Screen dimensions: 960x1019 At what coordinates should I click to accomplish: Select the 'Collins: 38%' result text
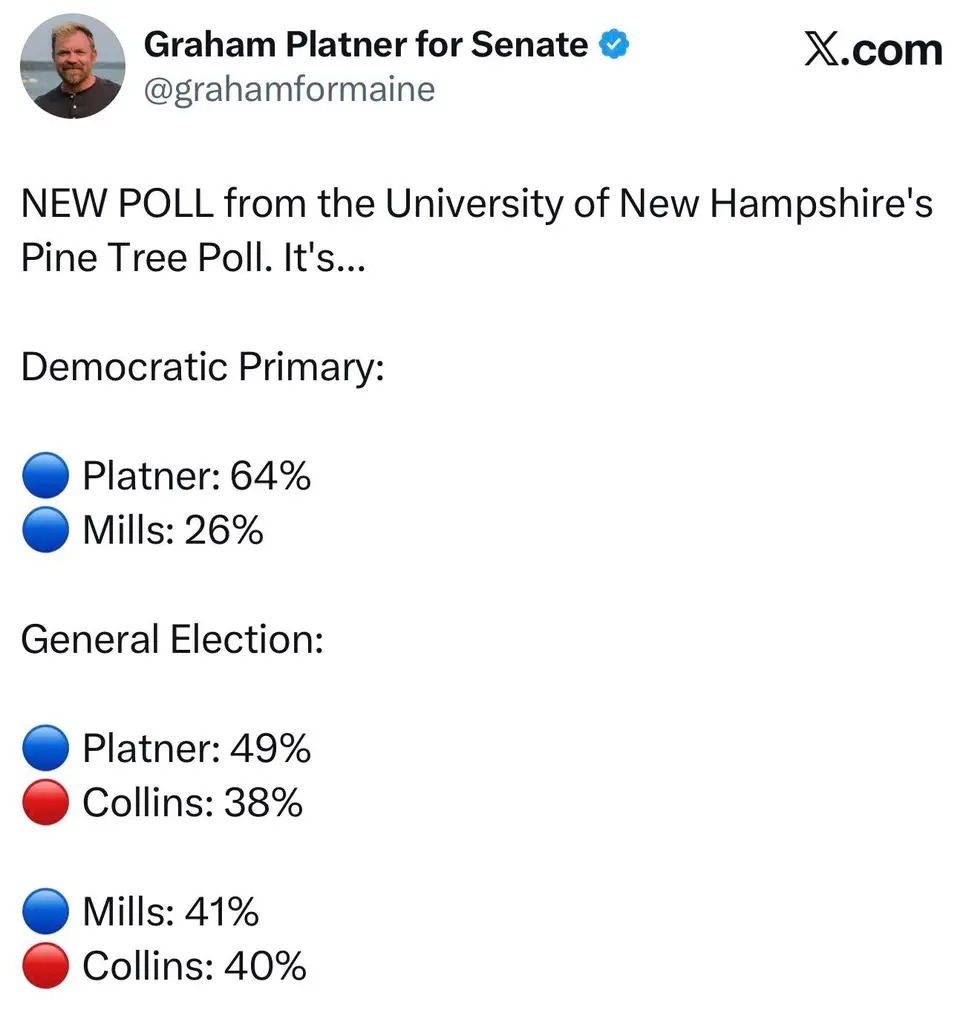(192, 802)
